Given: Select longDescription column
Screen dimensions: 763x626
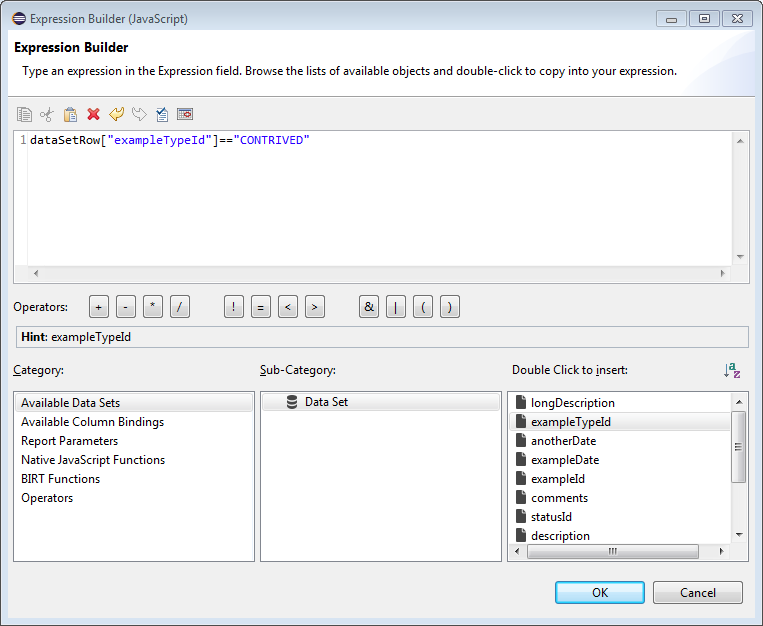Looking at the screenshot, I should tap(573, 403).
